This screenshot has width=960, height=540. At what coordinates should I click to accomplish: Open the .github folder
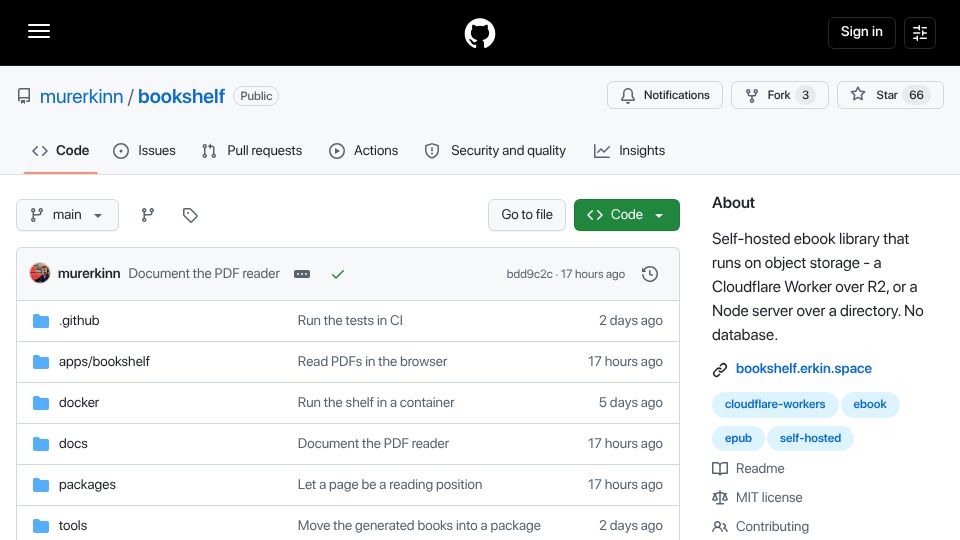[79, 320]
